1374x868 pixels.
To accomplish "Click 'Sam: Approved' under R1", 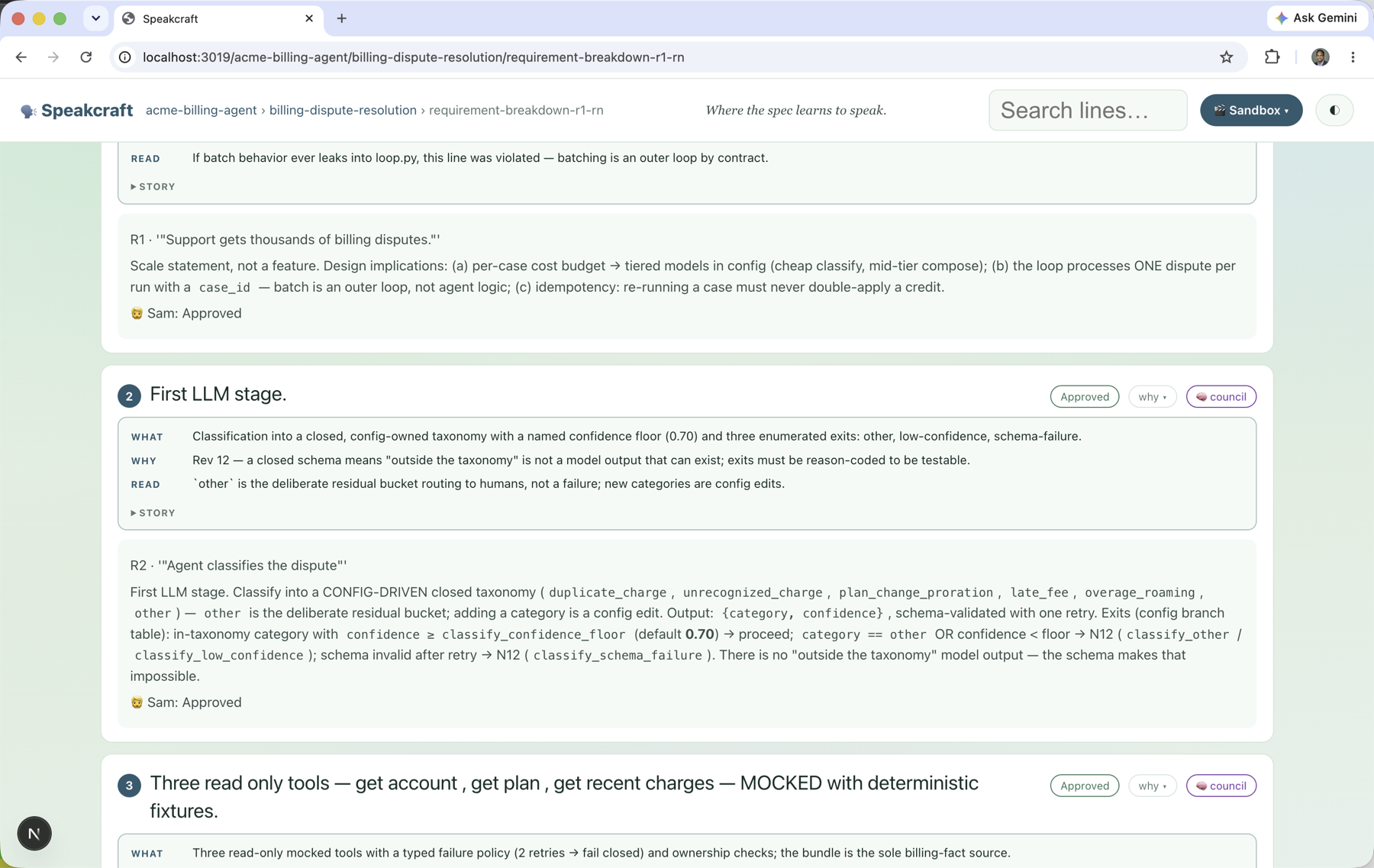I will coord(186,314).
